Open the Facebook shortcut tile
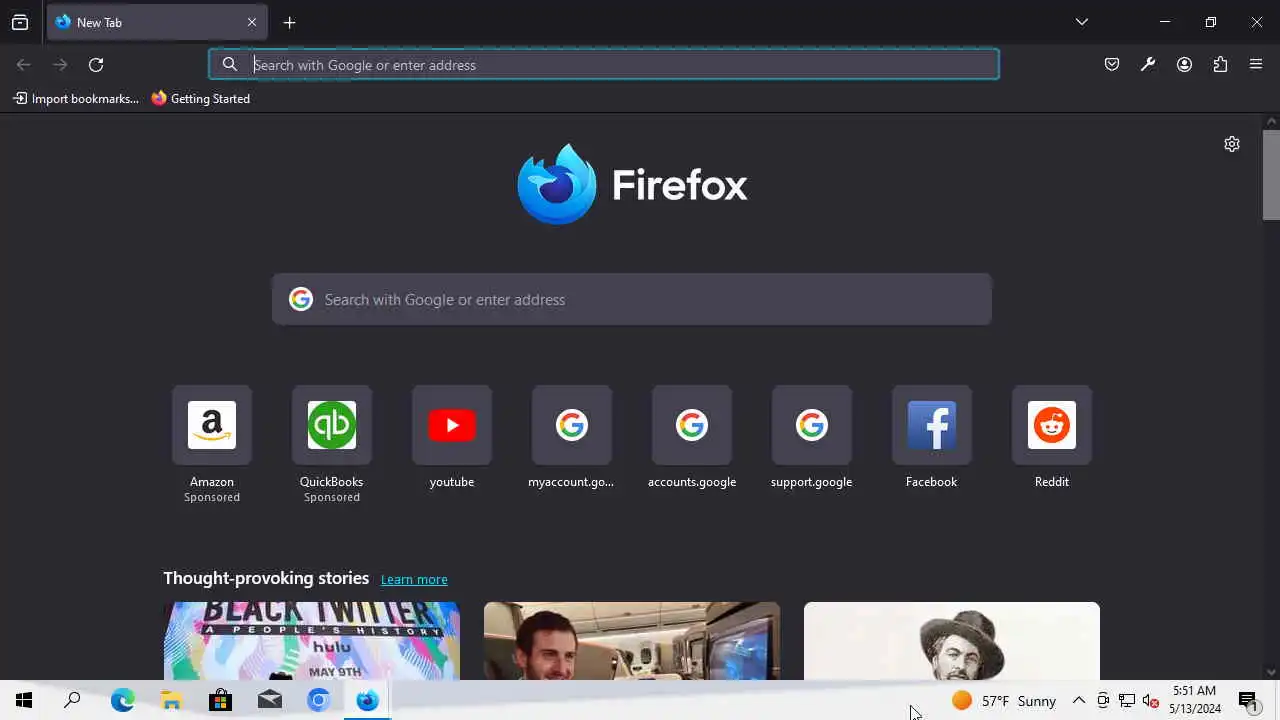 (932, 438)
